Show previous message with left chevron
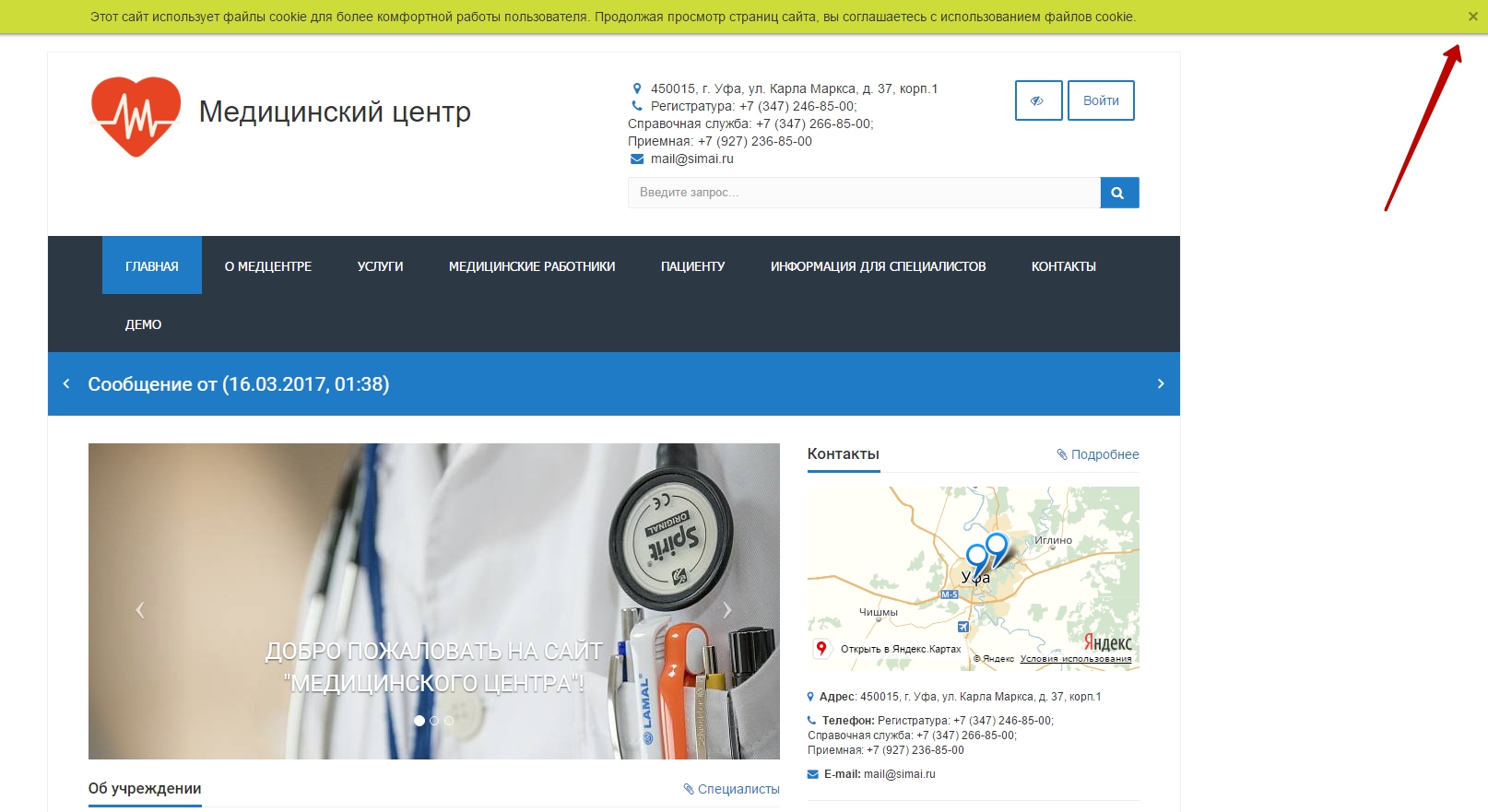 click(x=66, y=383)
